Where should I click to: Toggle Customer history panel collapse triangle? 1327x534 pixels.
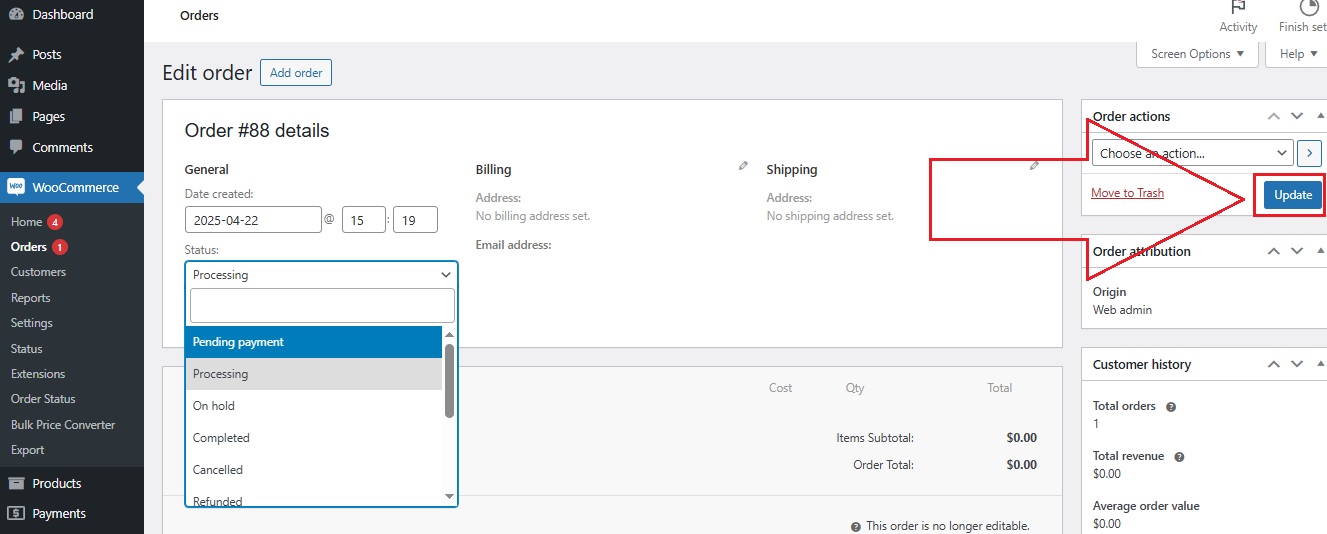1321,364
